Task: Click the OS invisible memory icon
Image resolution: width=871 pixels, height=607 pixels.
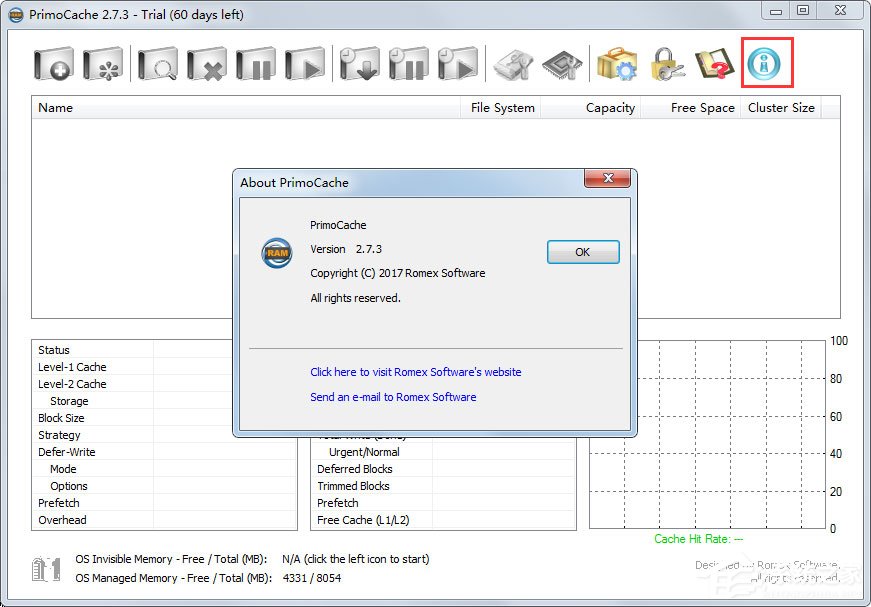Action: tap(47, 569)
